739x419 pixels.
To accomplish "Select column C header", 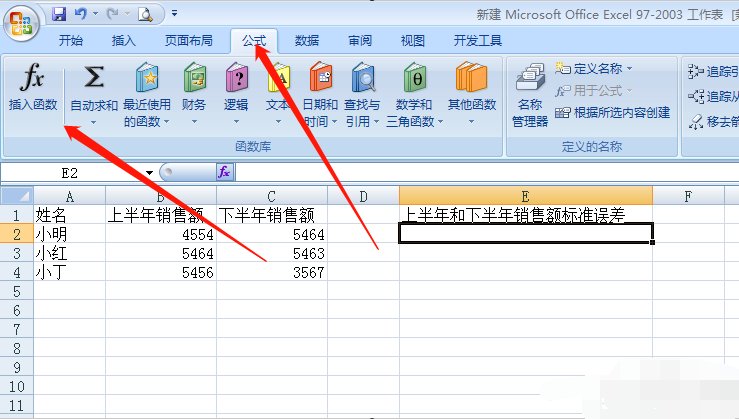I will (x=271, y=196).
